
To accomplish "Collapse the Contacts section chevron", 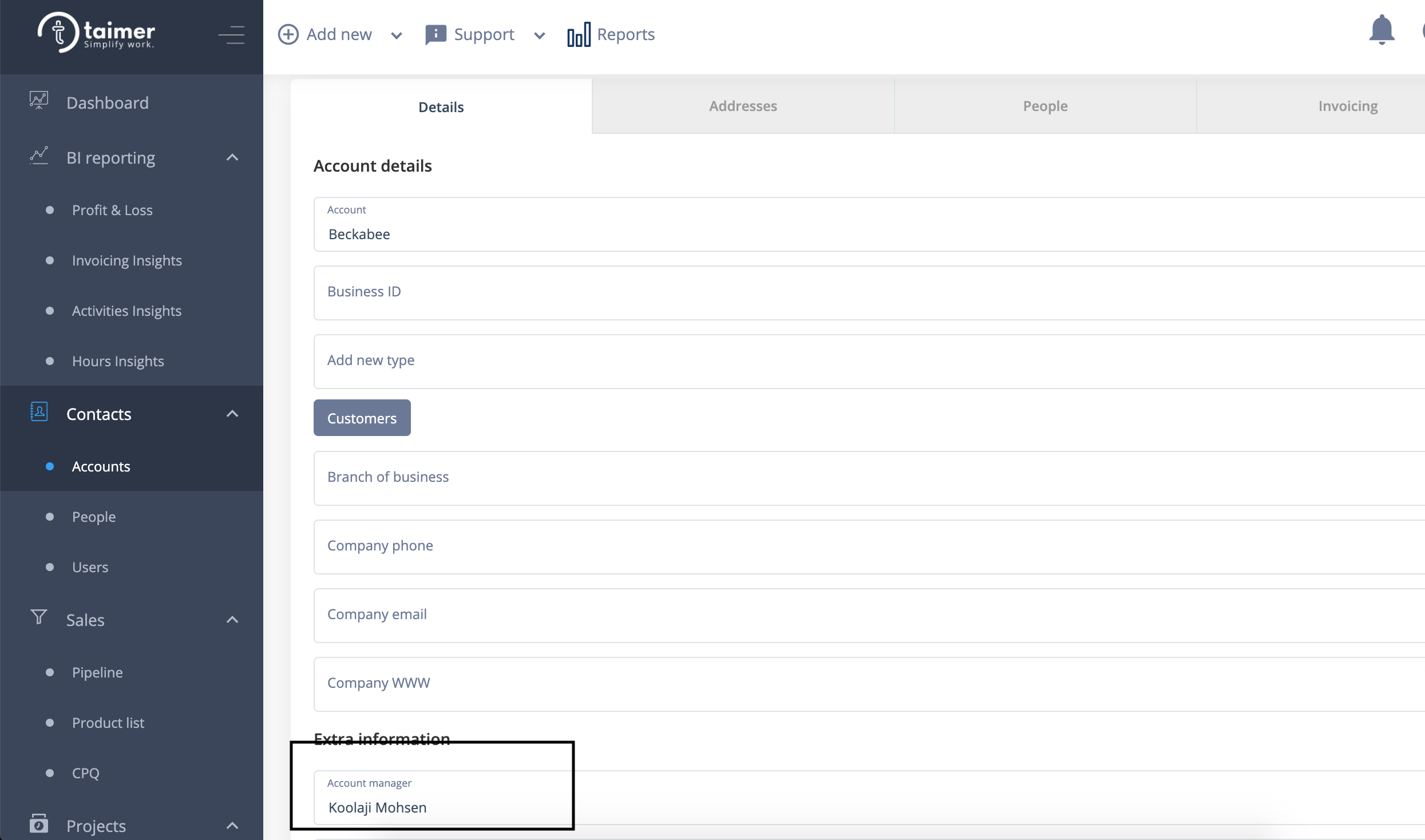I will click(x=232, y=414).
